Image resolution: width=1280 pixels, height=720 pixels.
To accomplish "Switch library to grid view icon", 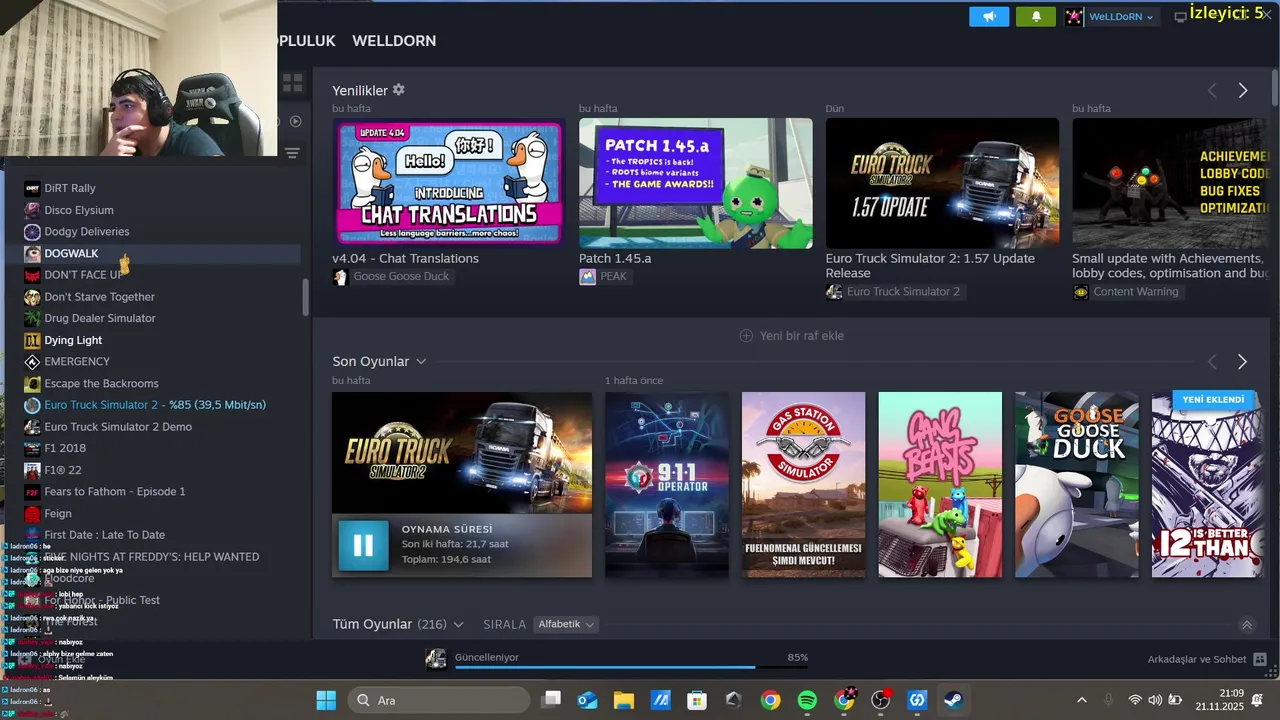I will tap(292, 83).
